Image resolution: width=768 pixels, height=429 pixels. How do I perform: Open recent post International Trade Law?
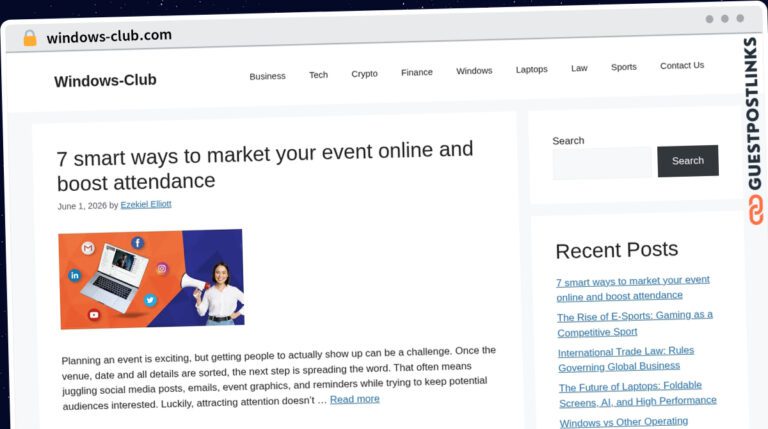[626, 359]
